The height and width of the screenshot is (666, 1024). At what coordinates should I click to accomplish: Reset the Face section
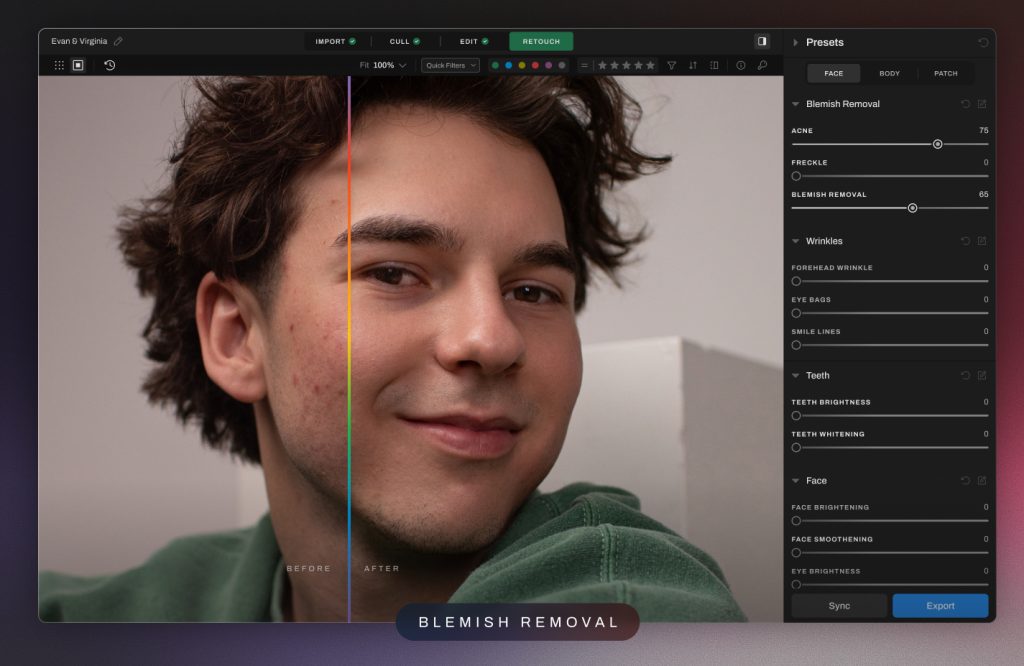click(965, 481)
